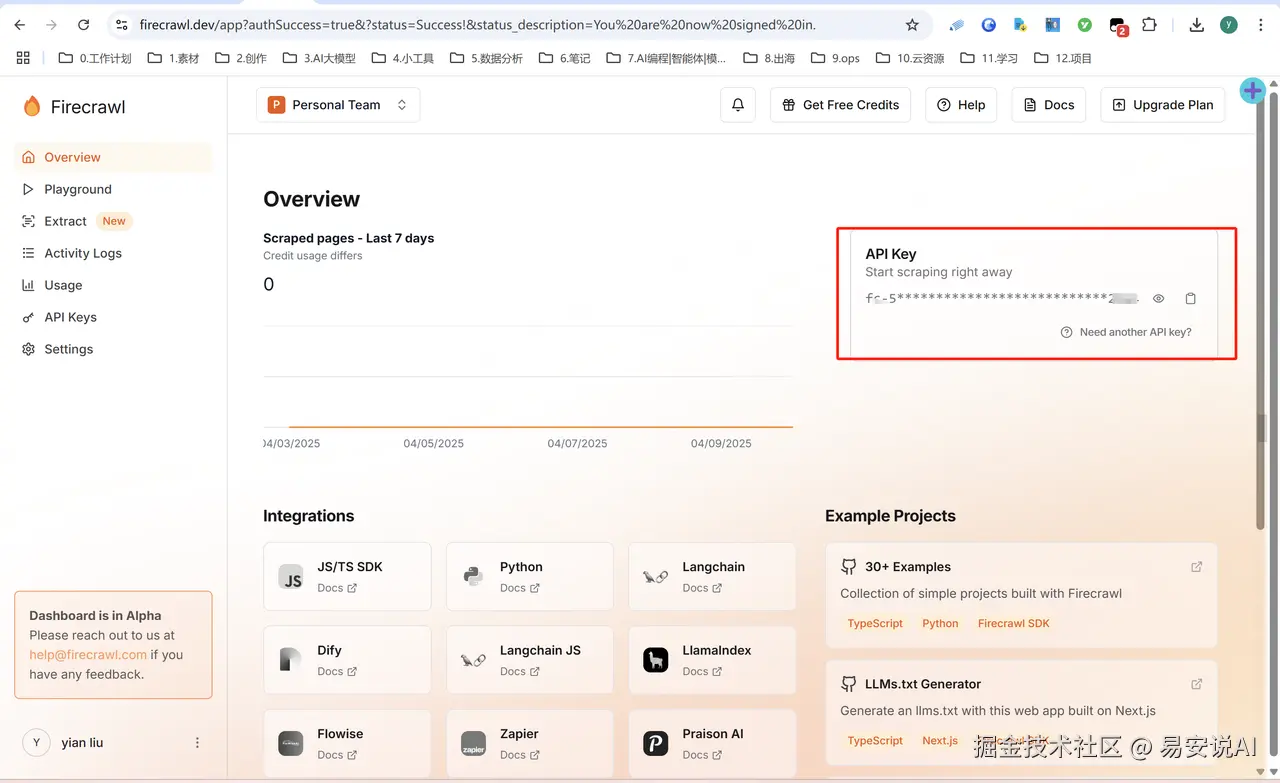Click the Firecrawl flame logo
The image size is (1280, 783).
(x=32, y=107)
